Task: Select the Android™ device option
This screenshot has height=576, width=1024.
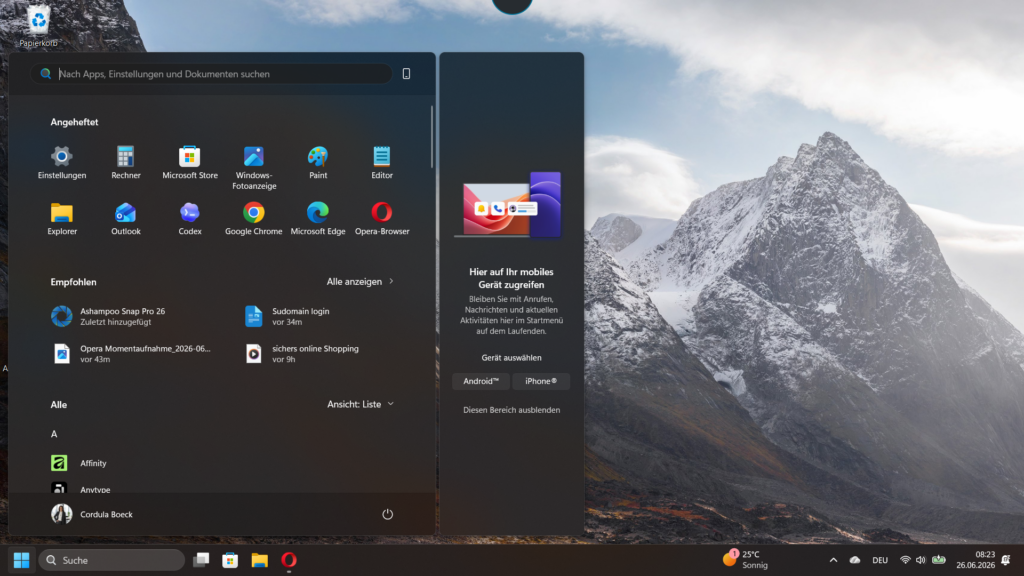Action: click(x=481, y=381)
